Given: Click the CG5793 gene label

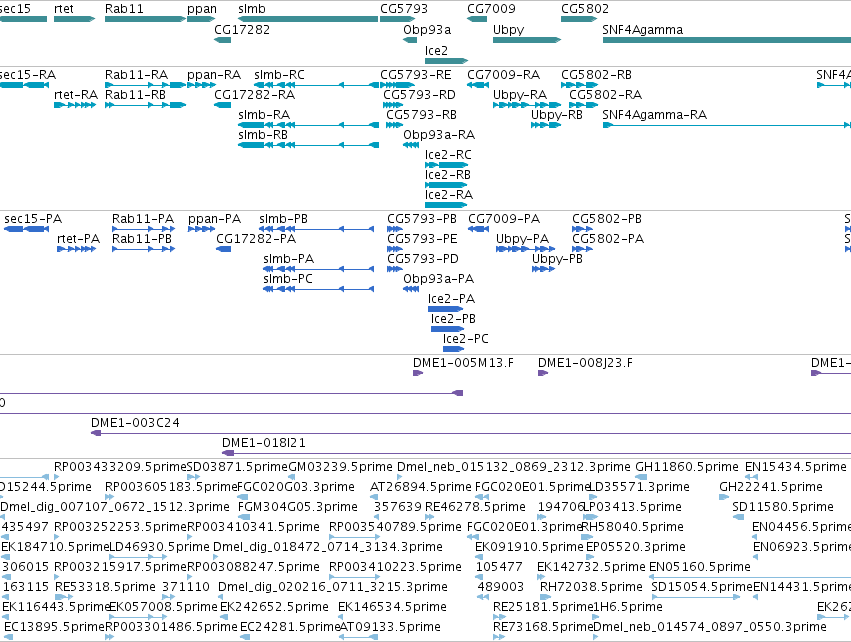Looking at the screenshot, I should tap(404, 9).
